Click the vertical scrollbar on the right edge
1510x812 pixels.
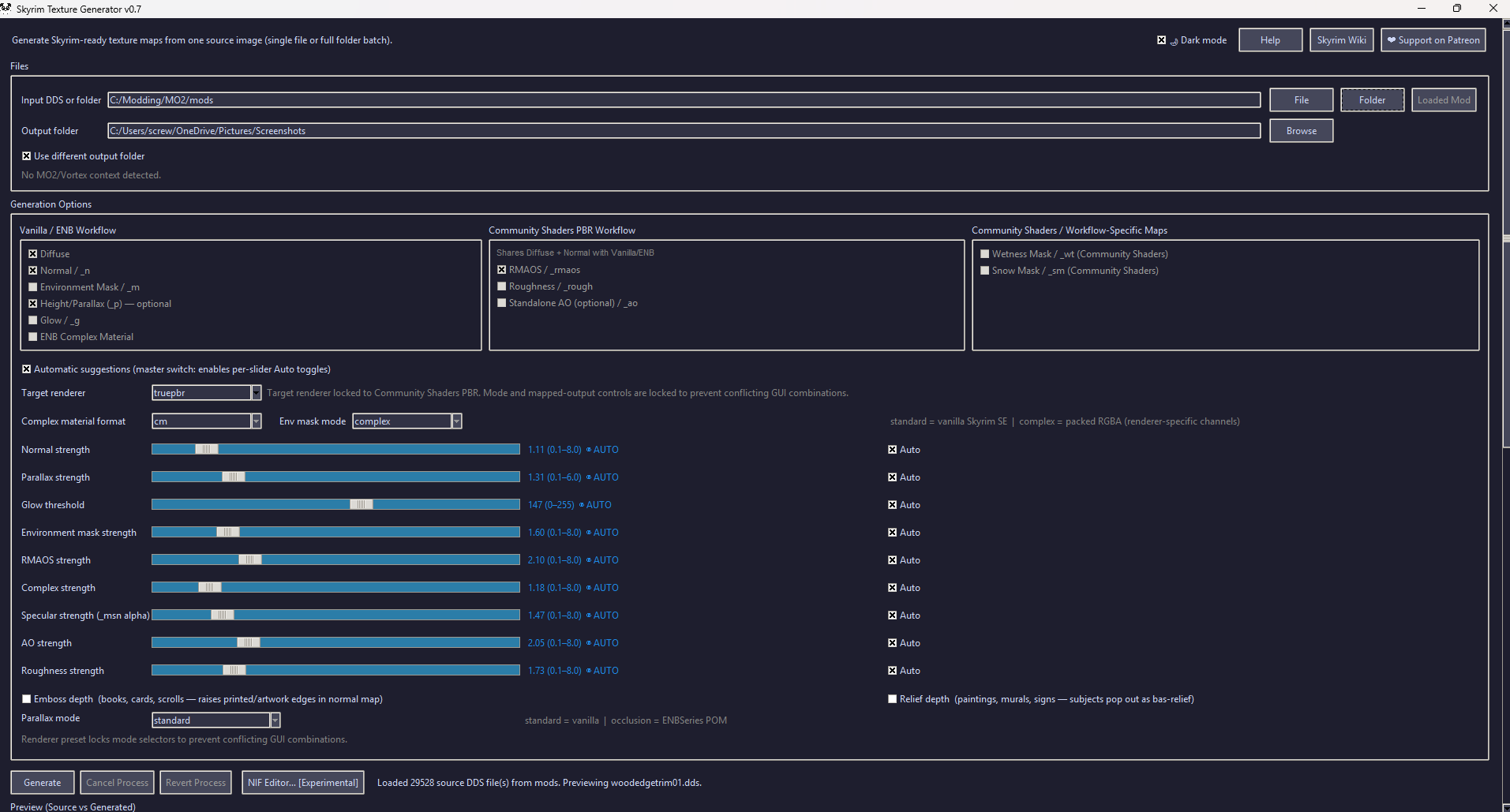point(1506,237)
